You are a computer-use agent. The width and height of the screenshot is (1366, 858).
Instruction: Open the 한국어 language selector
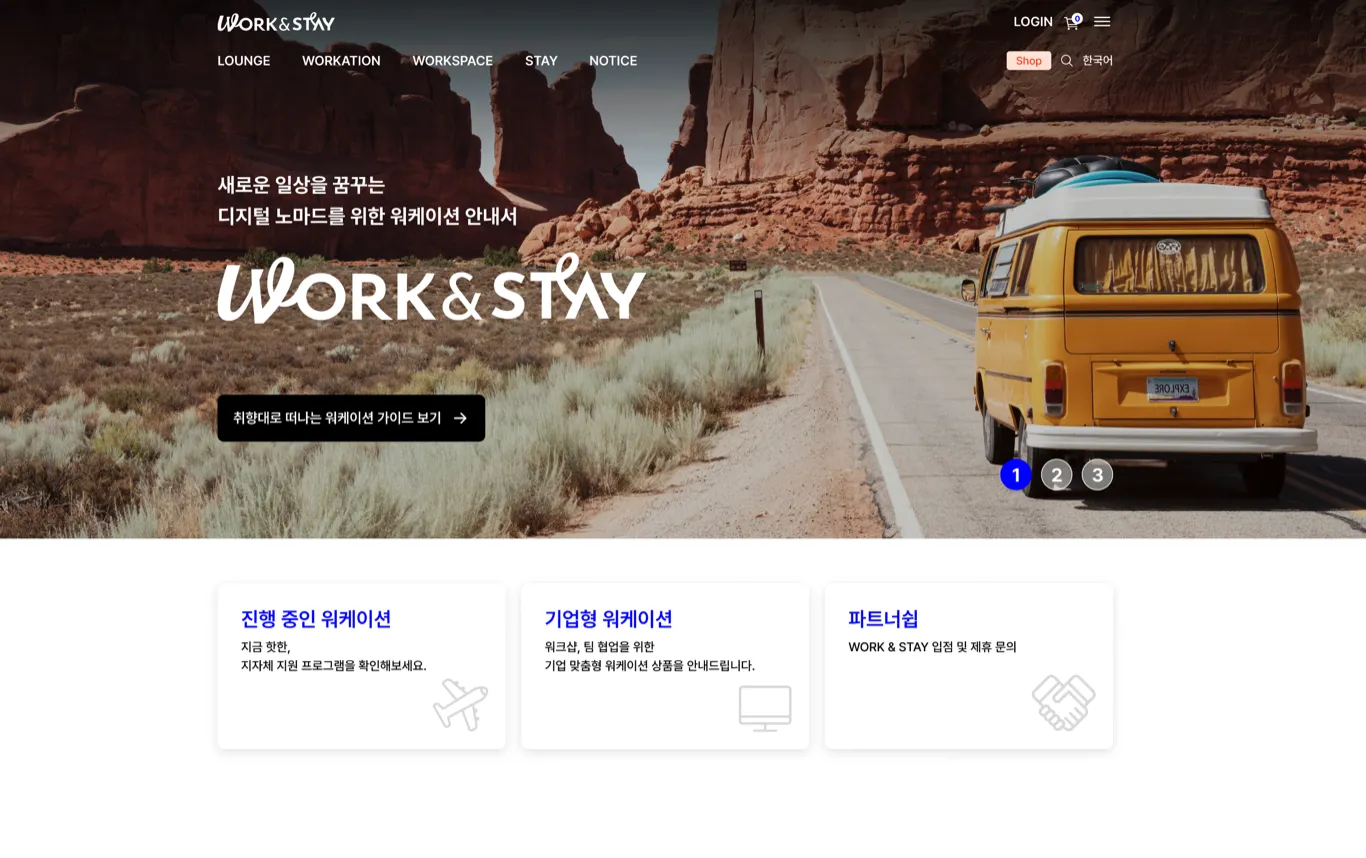pos(1097,61)
